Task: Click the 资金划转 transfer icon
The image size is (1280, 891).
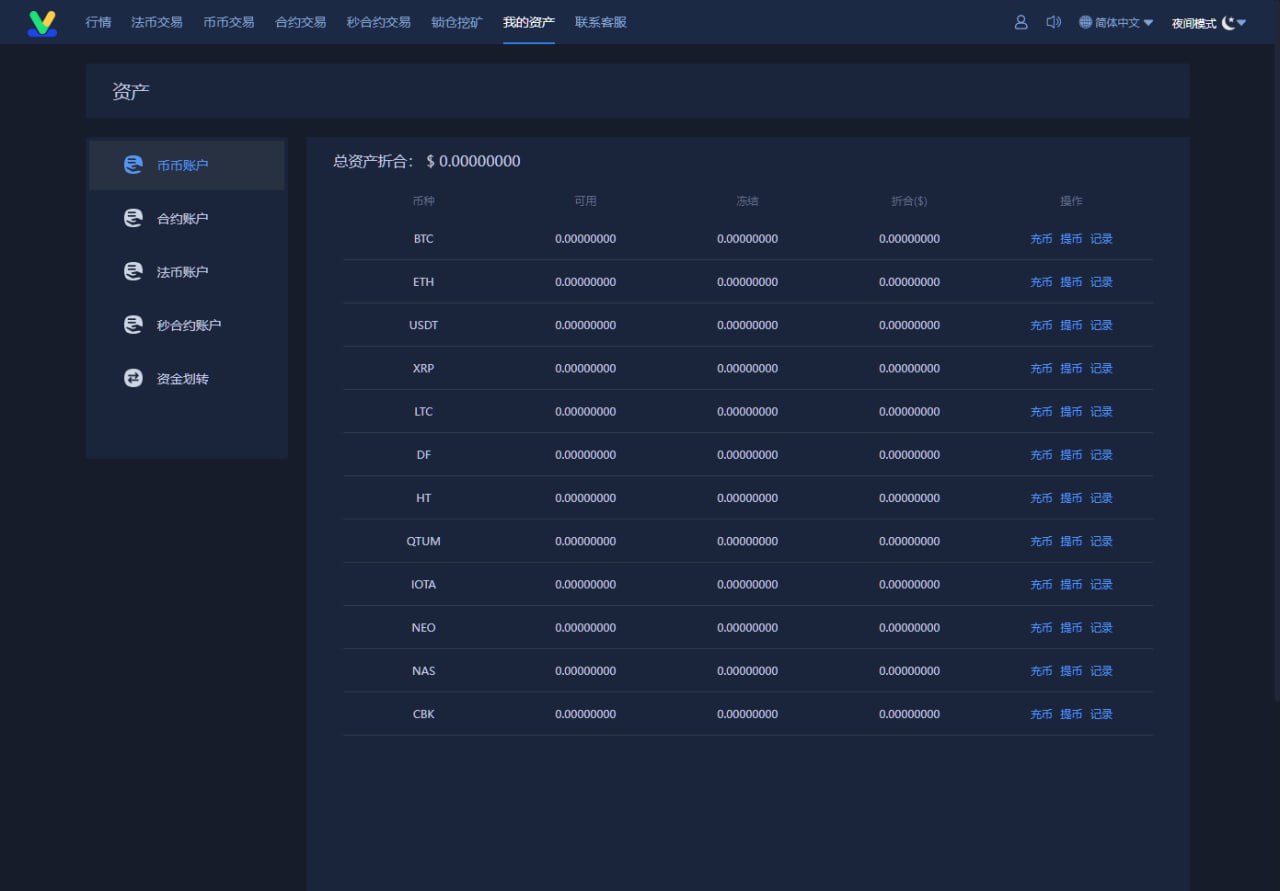Action: pyautogui.click(x=133, y=378)
